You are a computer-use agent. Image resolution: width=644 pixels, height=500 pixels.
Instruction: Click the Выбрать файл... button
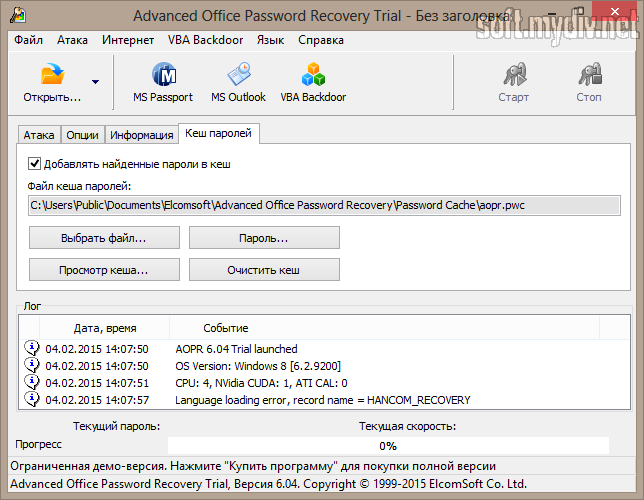pyautogui.click(x=104, y=238)
